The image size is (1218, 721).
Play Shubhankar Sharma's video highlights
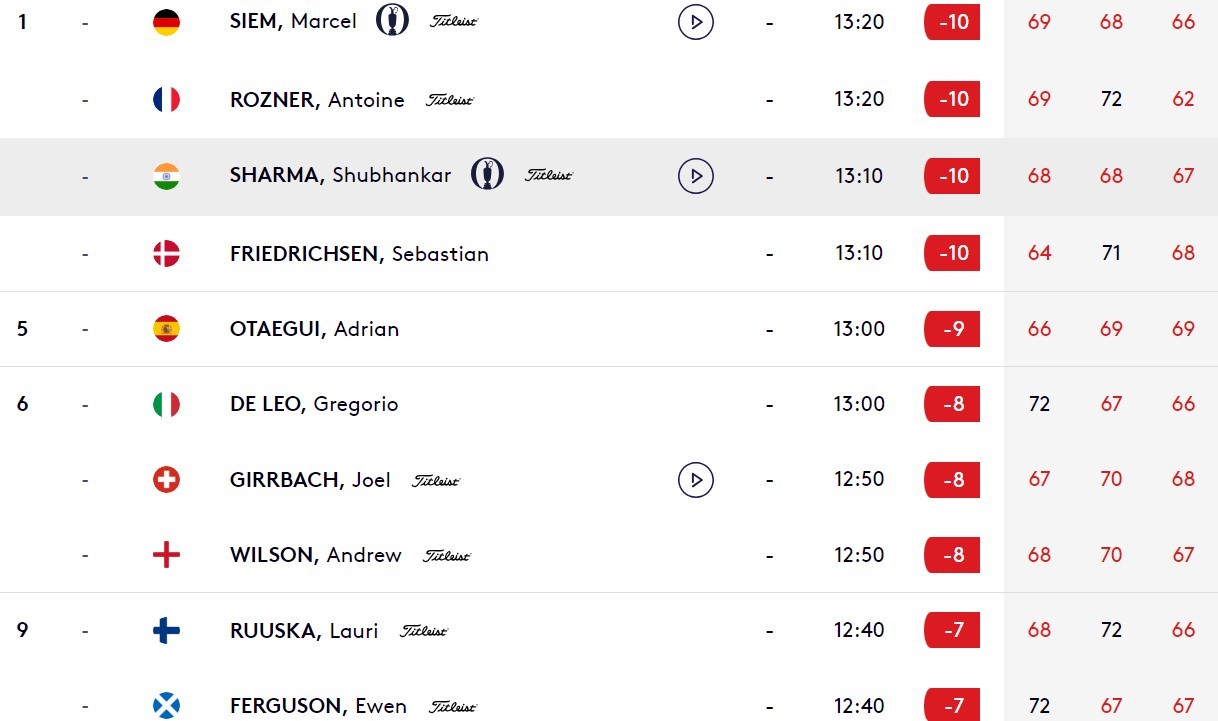(695, 176)
